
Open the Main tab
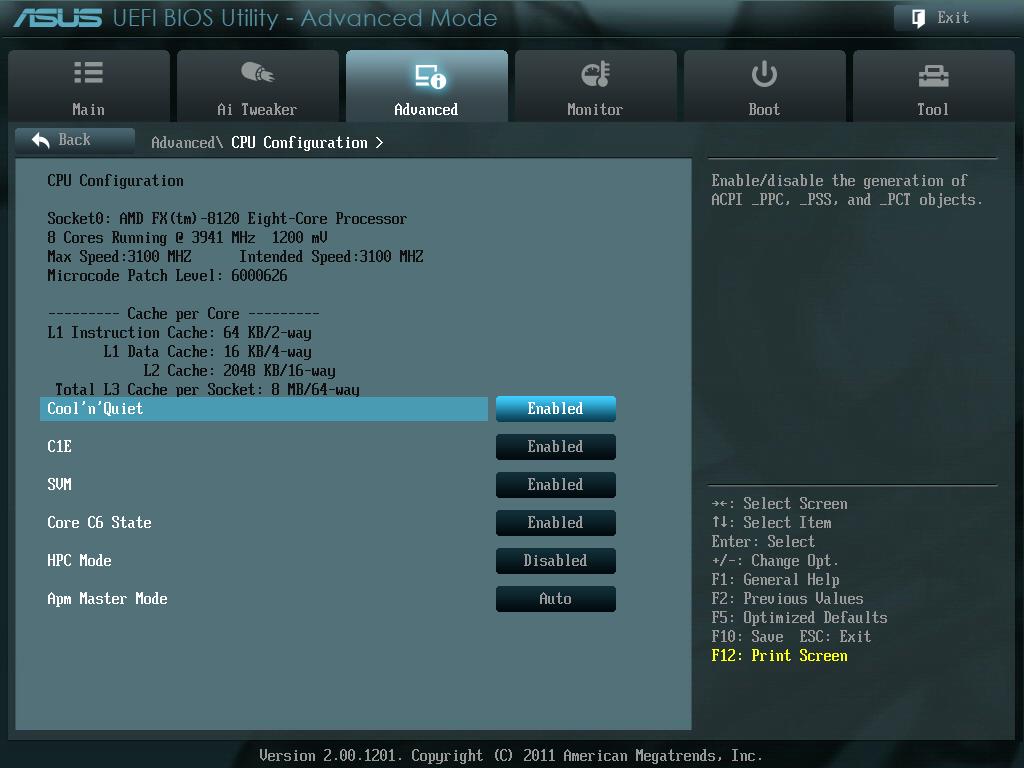tap(89, 86)
